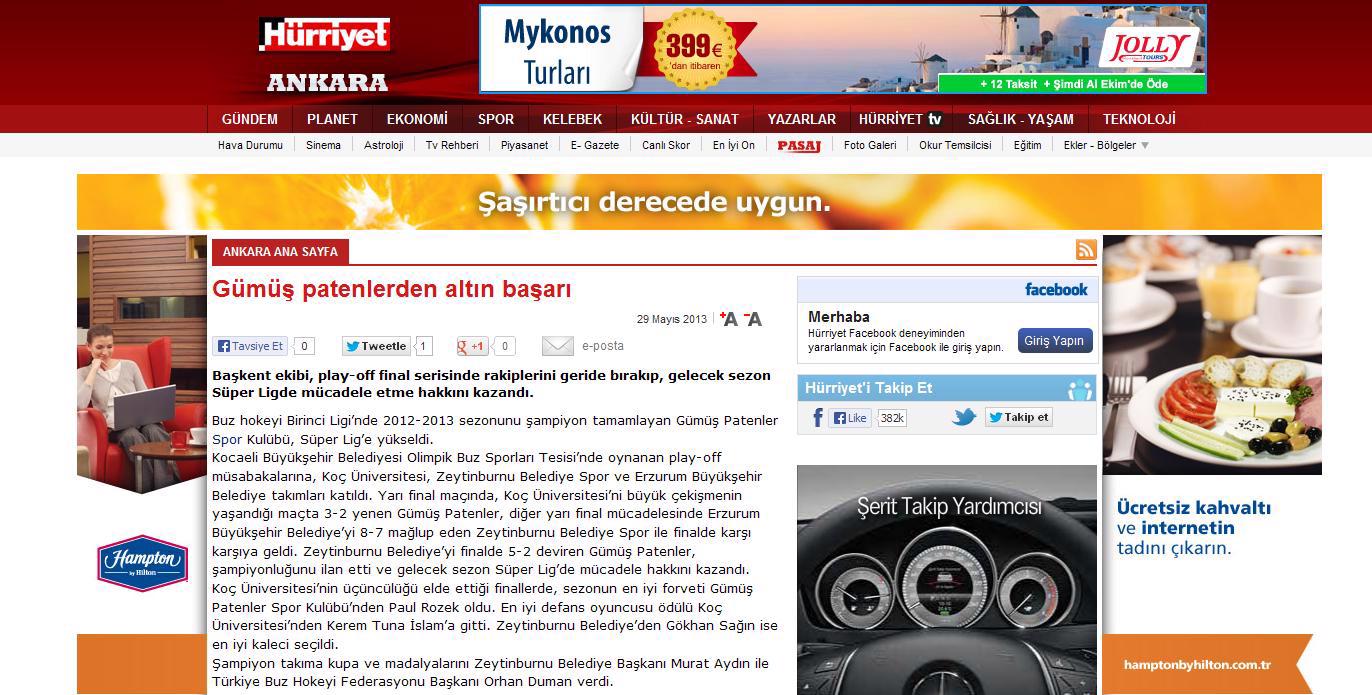Open En İyi On link
The width and height of the screenshot is (1372, 695).
click(734, 145)
